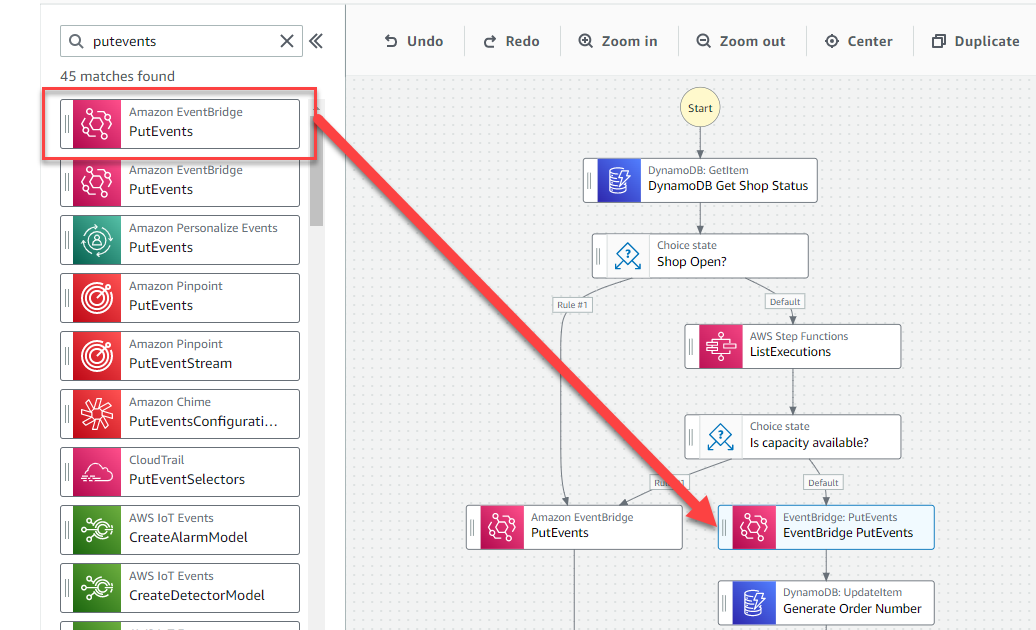
Task: Click the Generate Order Number label
Action: click(852, 609)
